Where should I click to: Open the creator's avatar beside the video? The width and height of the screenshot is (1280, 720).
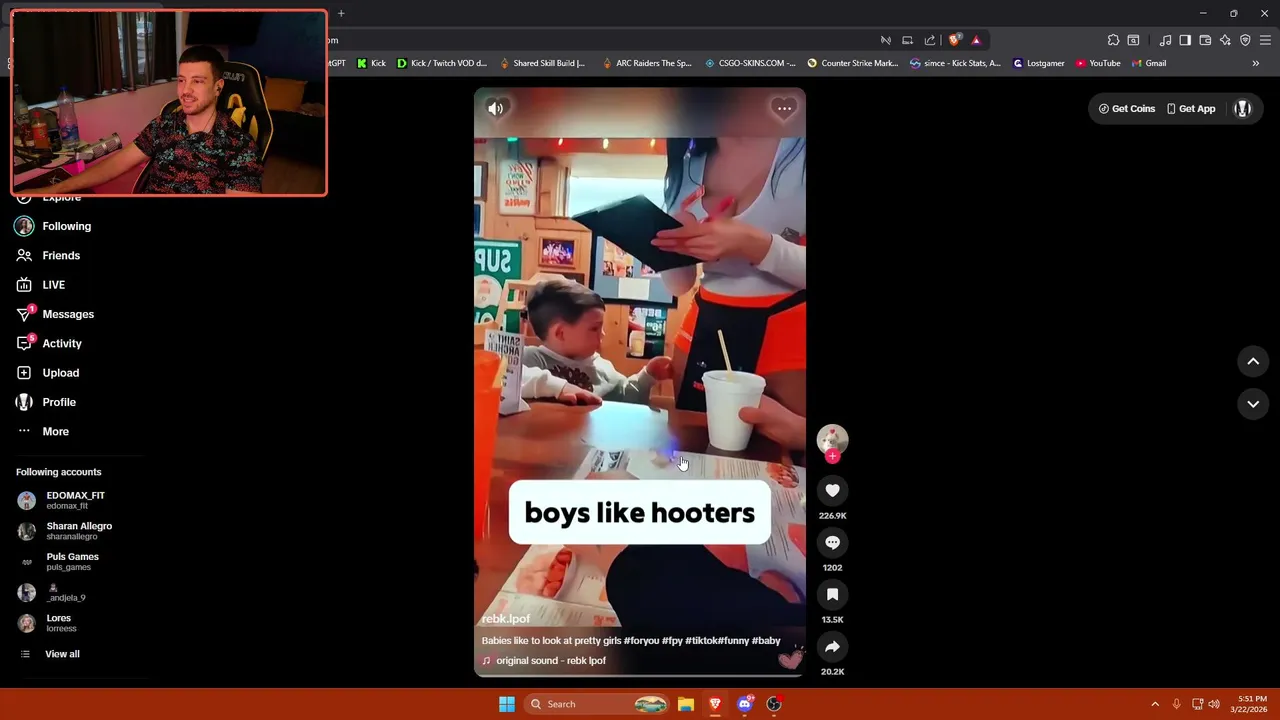click(832, 439)
